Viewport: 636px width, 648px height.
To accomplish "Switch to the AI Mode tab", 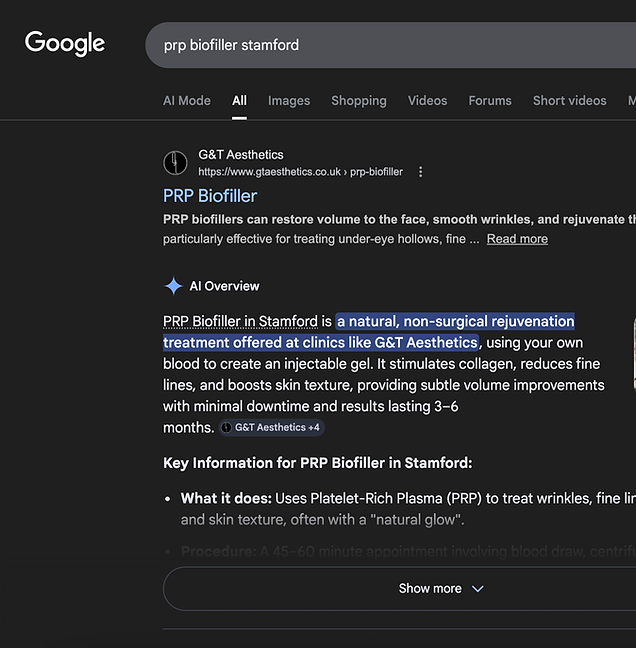I will pos(187,100).
